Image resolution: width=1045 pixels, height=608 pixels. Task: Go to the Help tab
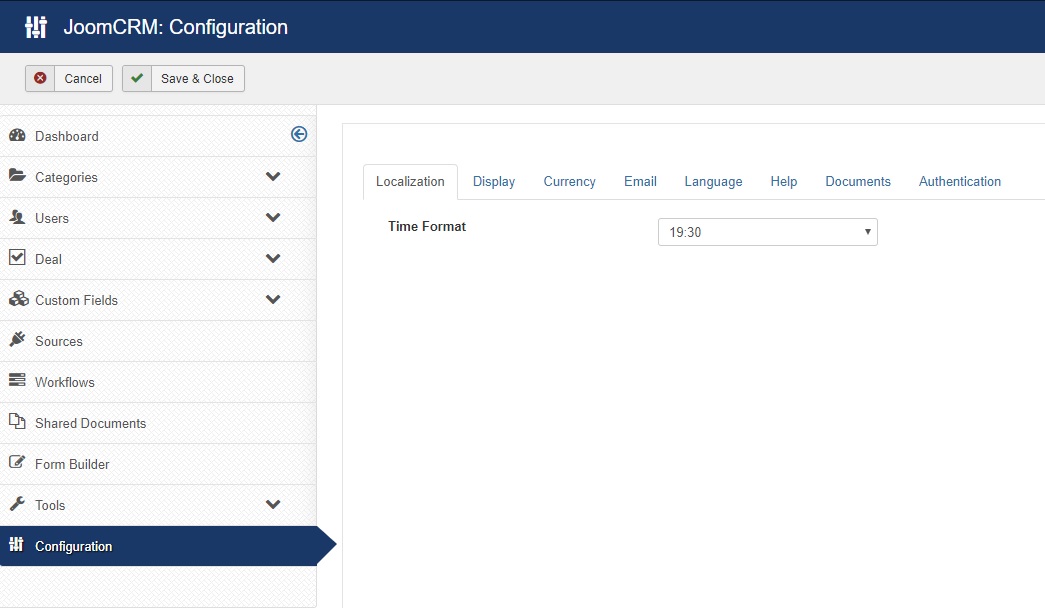click(784, 181)
